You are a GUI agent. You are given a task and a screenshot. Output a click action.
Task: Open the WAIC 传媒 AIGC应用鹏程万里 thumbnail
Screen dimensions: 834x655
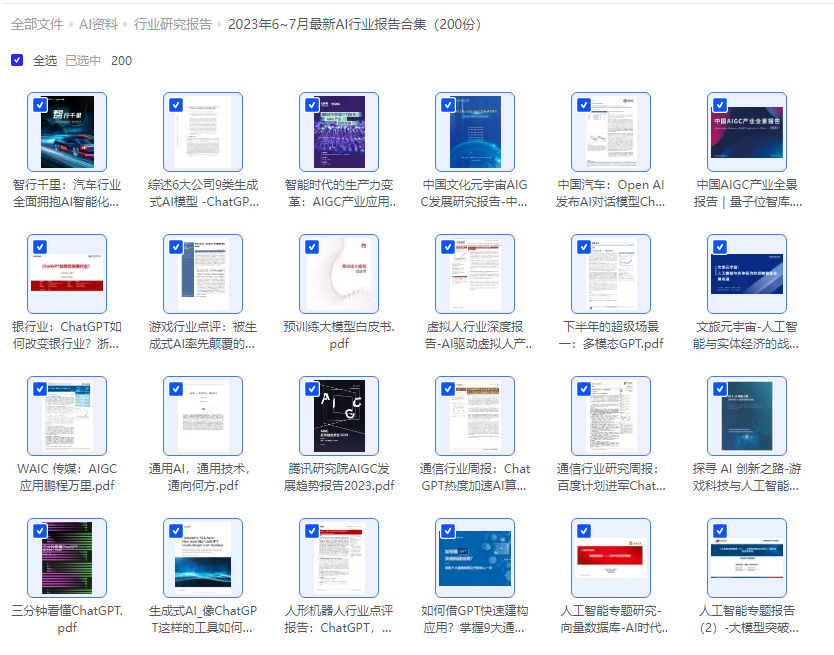[67, 416]
